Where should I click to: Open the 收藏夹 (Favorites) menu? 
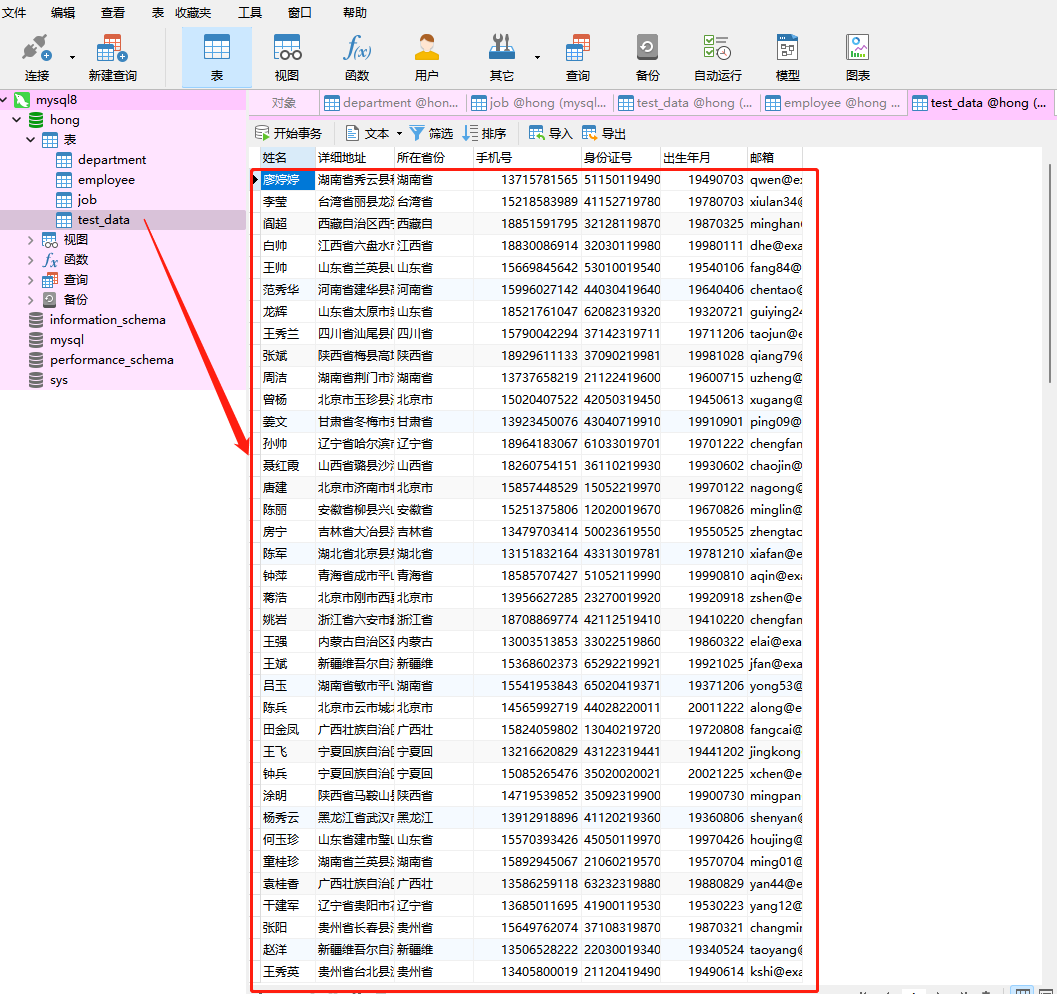(x=193, y=13)
